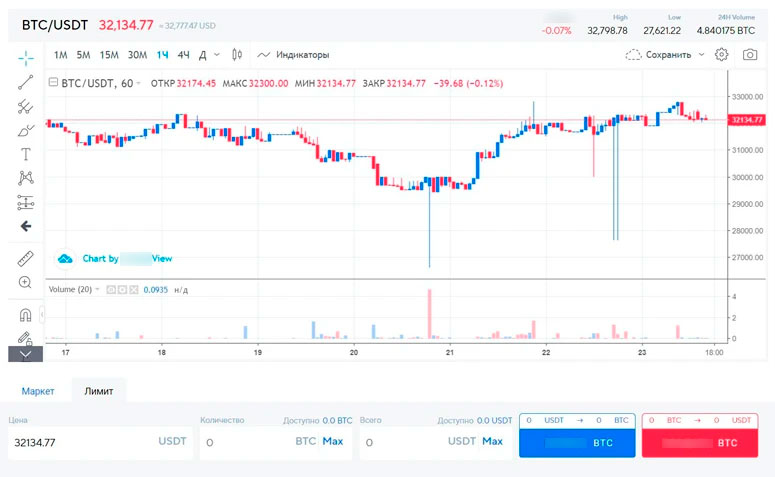Click the red sell BTC button

[700, 442]
